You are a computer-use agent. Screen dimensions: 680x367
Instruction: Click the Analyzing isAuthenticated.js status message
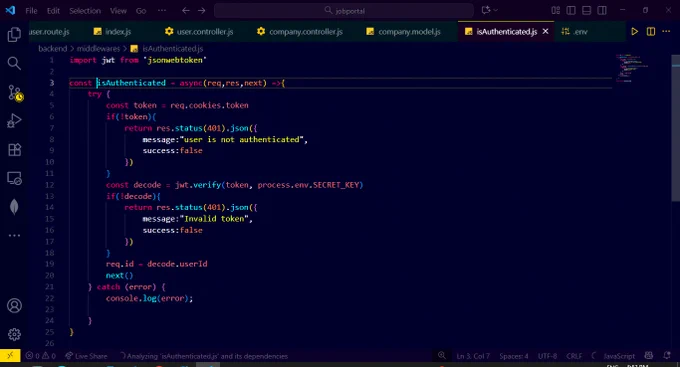click(x=204, y=356)
